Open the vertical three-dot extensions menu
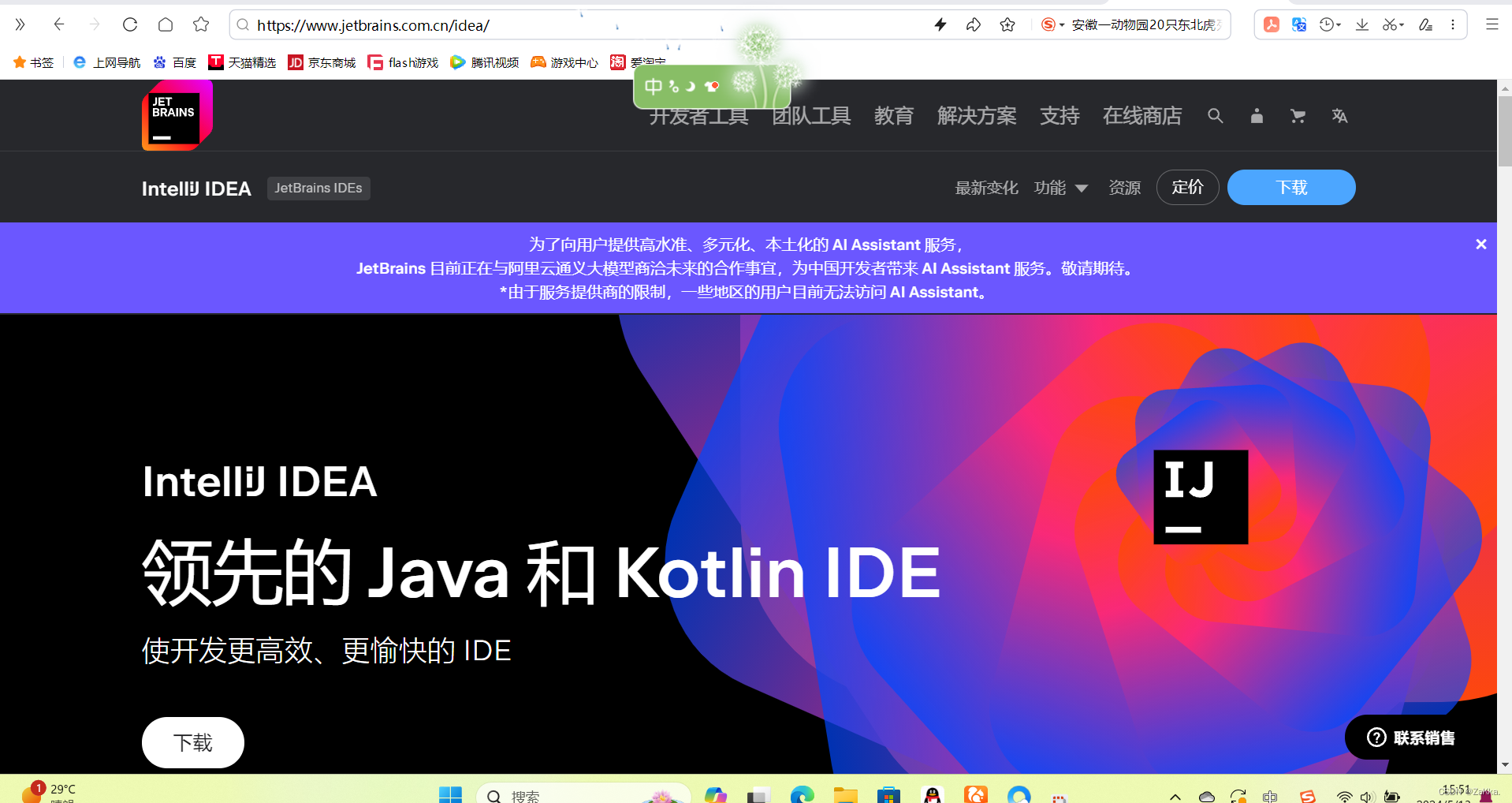 coord(1453,24)
